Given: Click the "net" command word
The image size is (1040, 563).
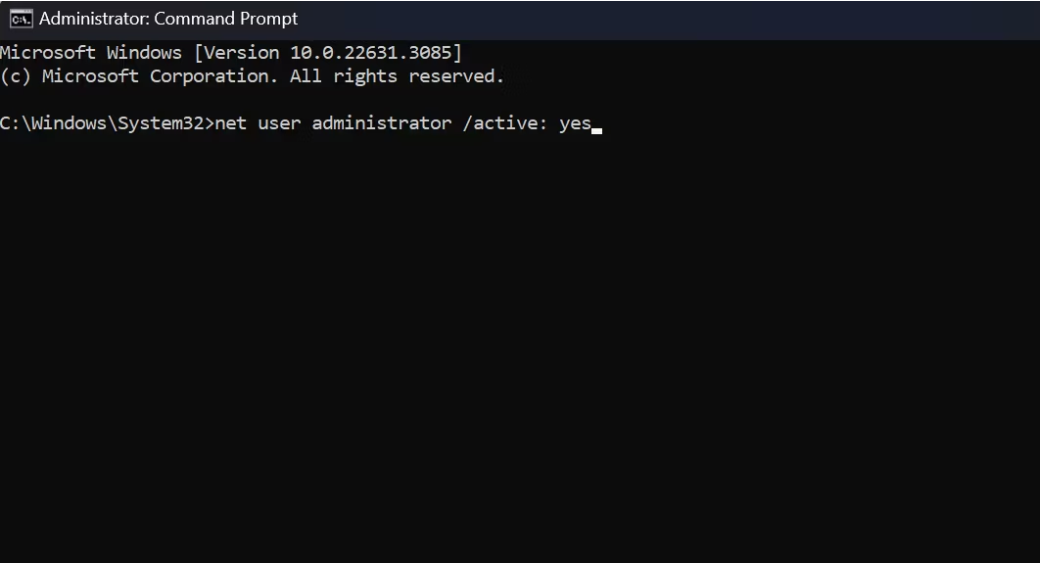Looking at the screenshot, I should tap(231, 125).
